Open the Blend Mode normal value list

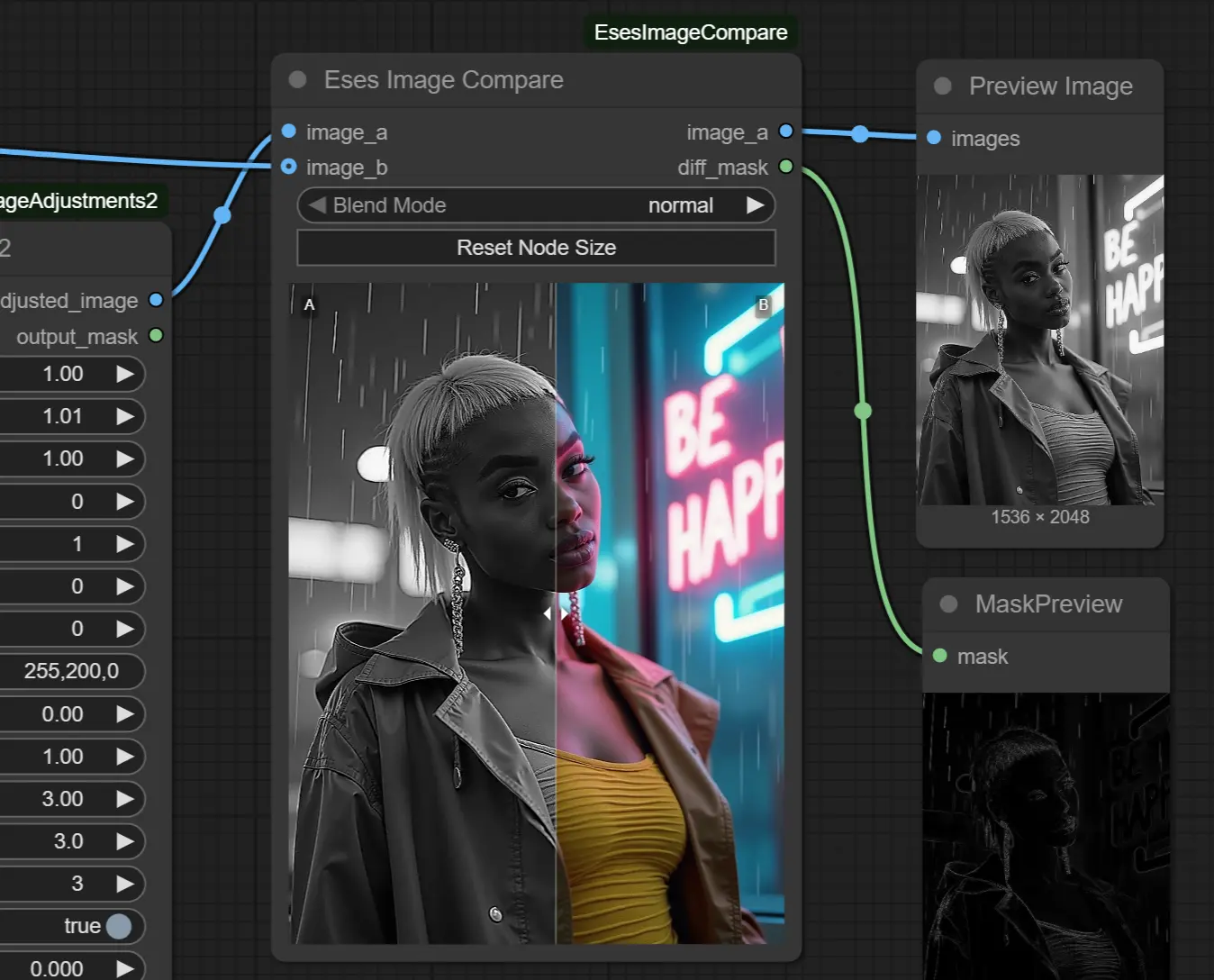[680, 205]
